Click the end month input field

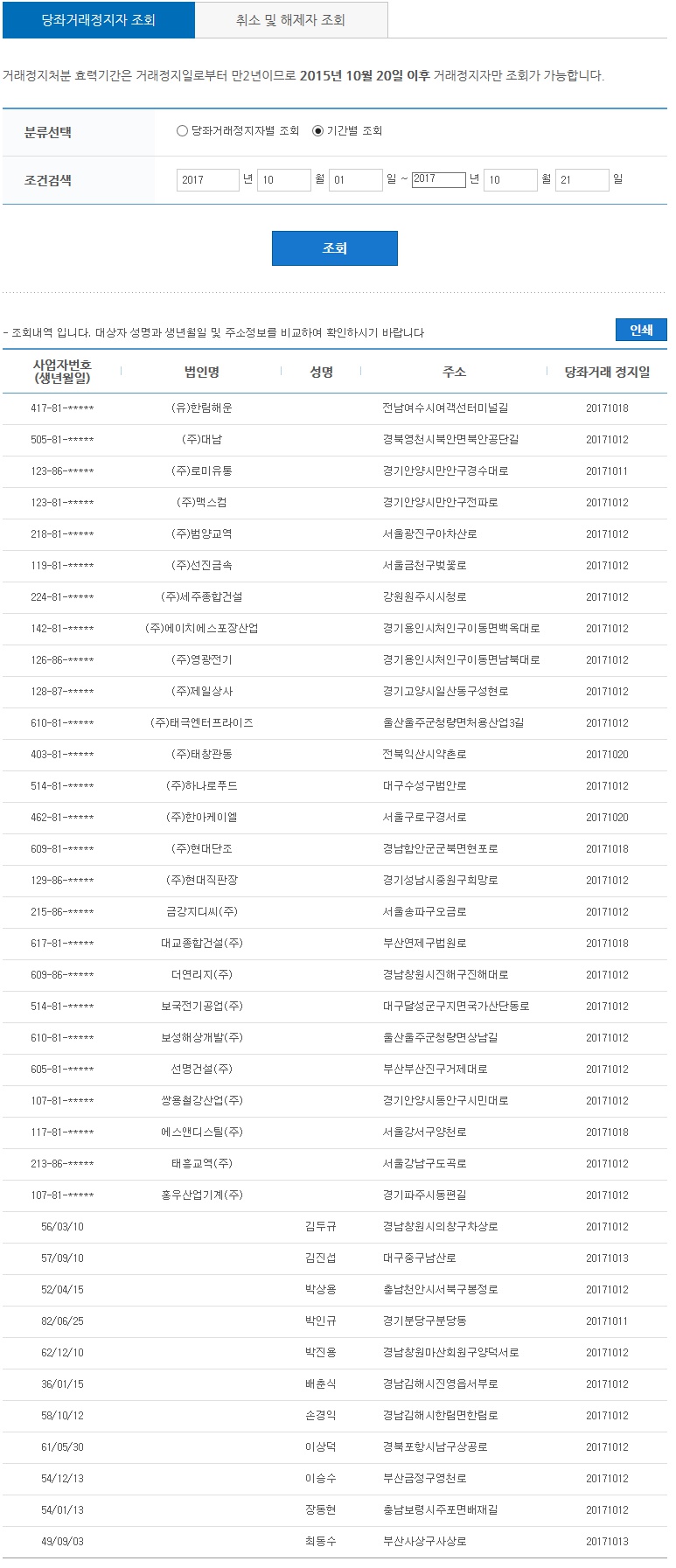(510, 180)
